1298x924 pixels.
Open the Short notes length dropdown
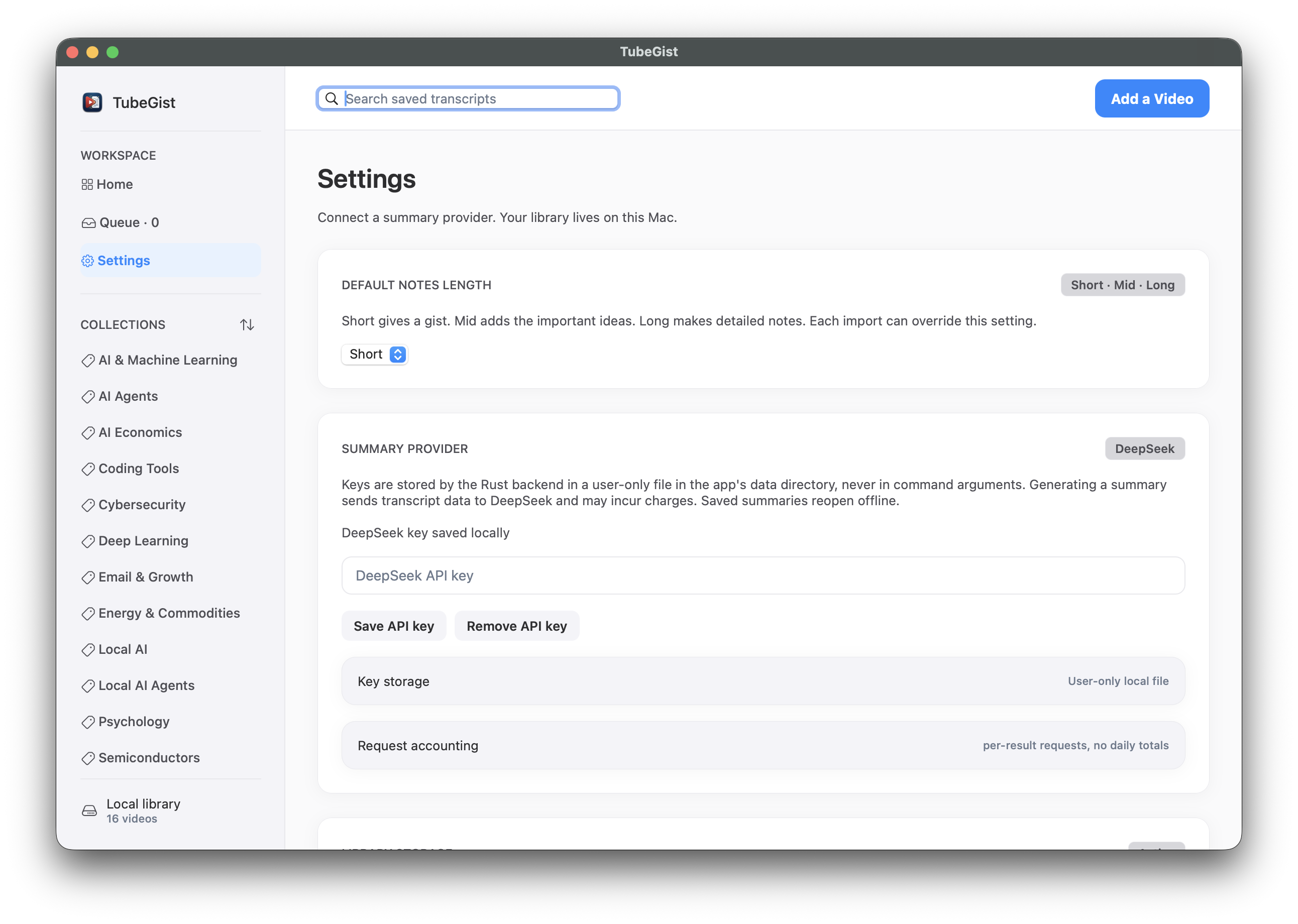click(374, 355)
